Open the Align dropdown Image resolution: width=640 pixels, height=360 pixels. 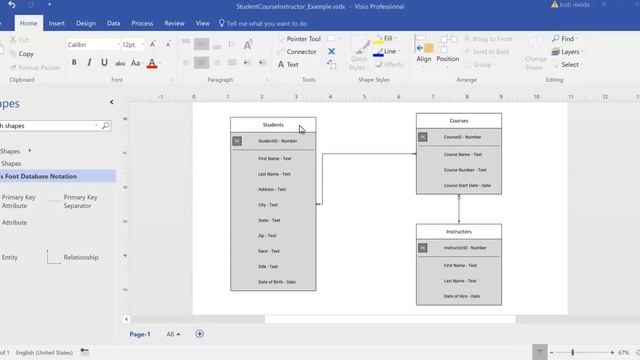424,50
